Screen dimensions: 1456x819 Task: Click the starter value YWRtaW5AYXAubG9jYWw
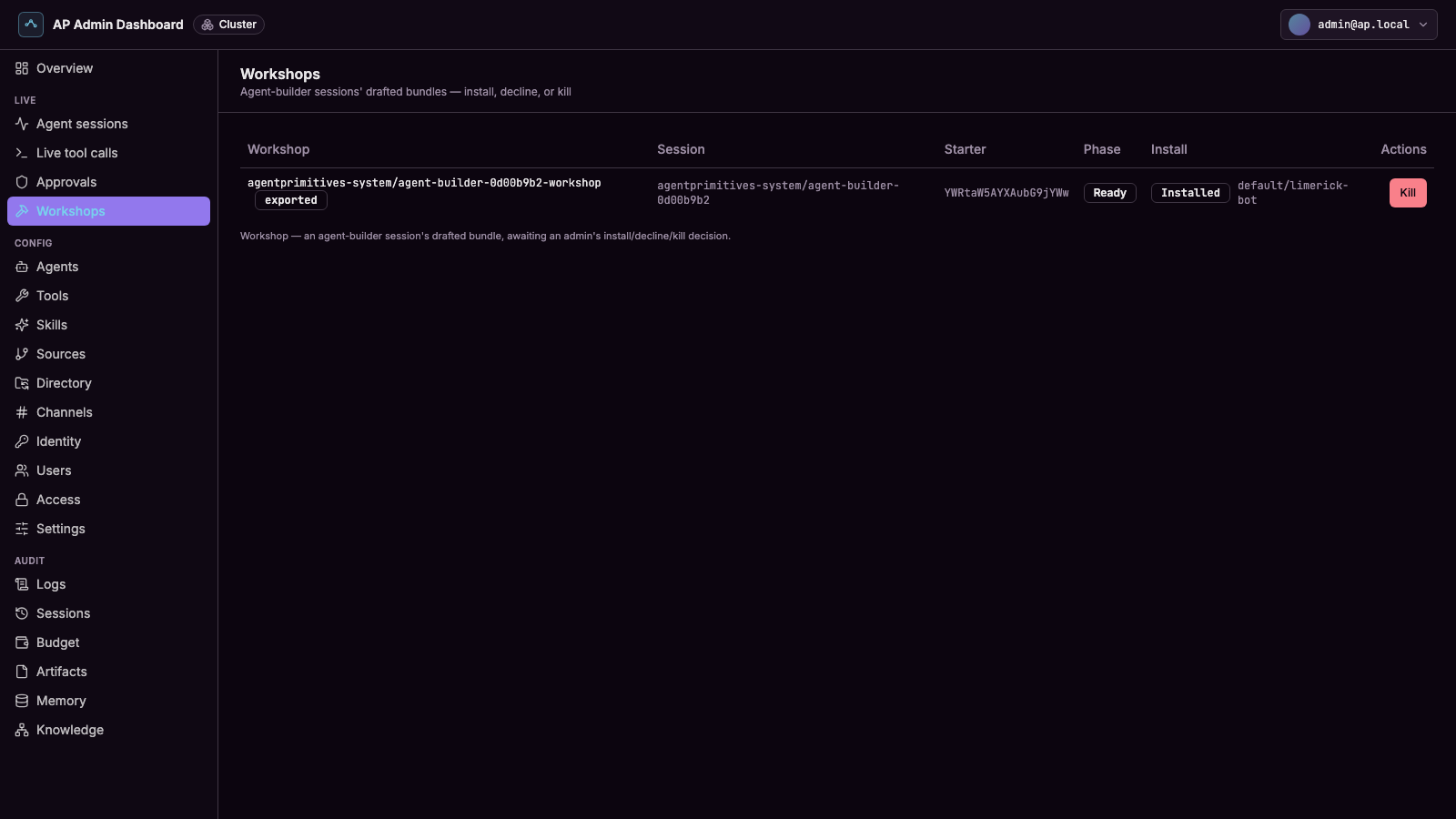click(x=1006, y=193)
